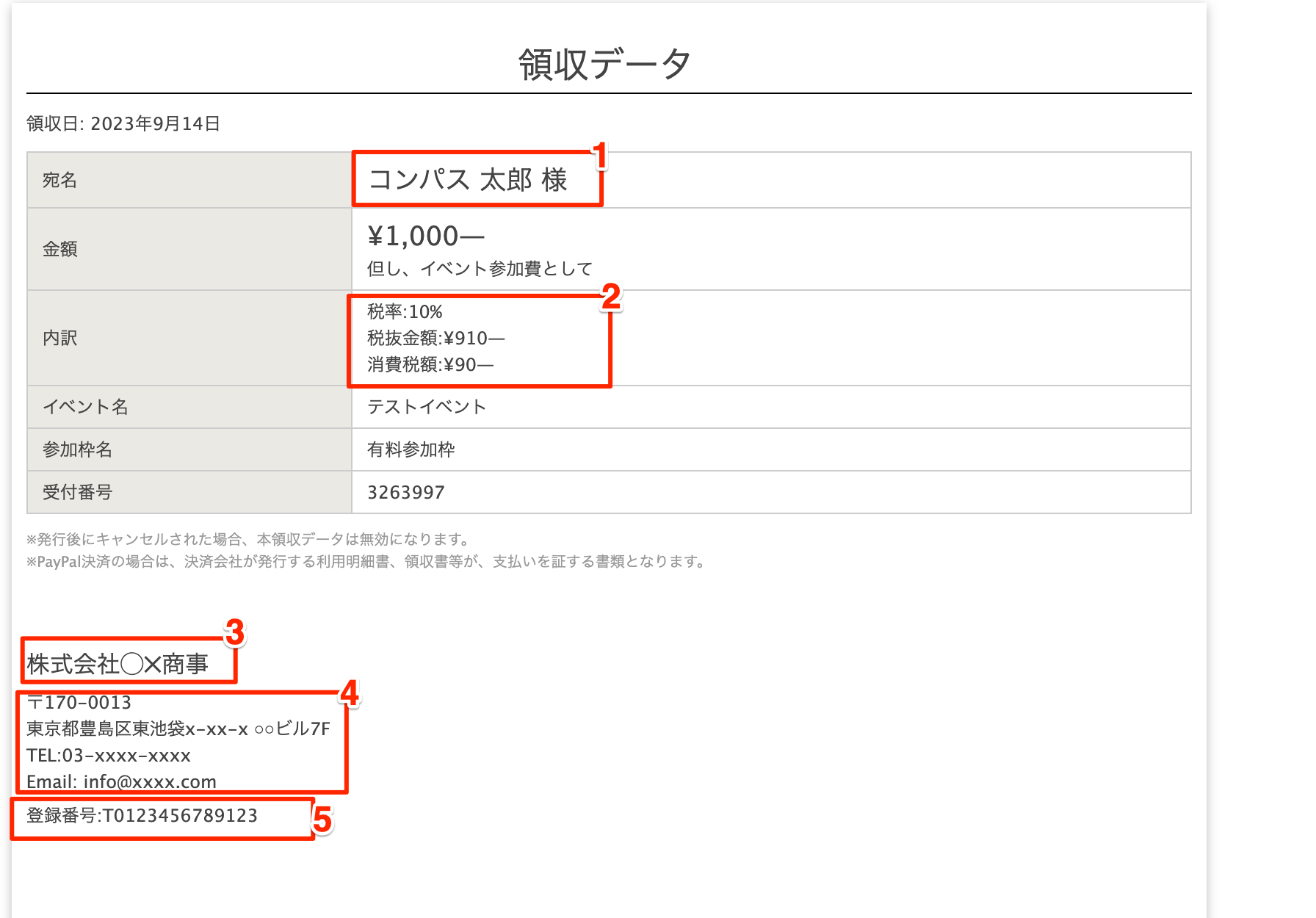Click the 参加枠名 row label

coord(77,449)
